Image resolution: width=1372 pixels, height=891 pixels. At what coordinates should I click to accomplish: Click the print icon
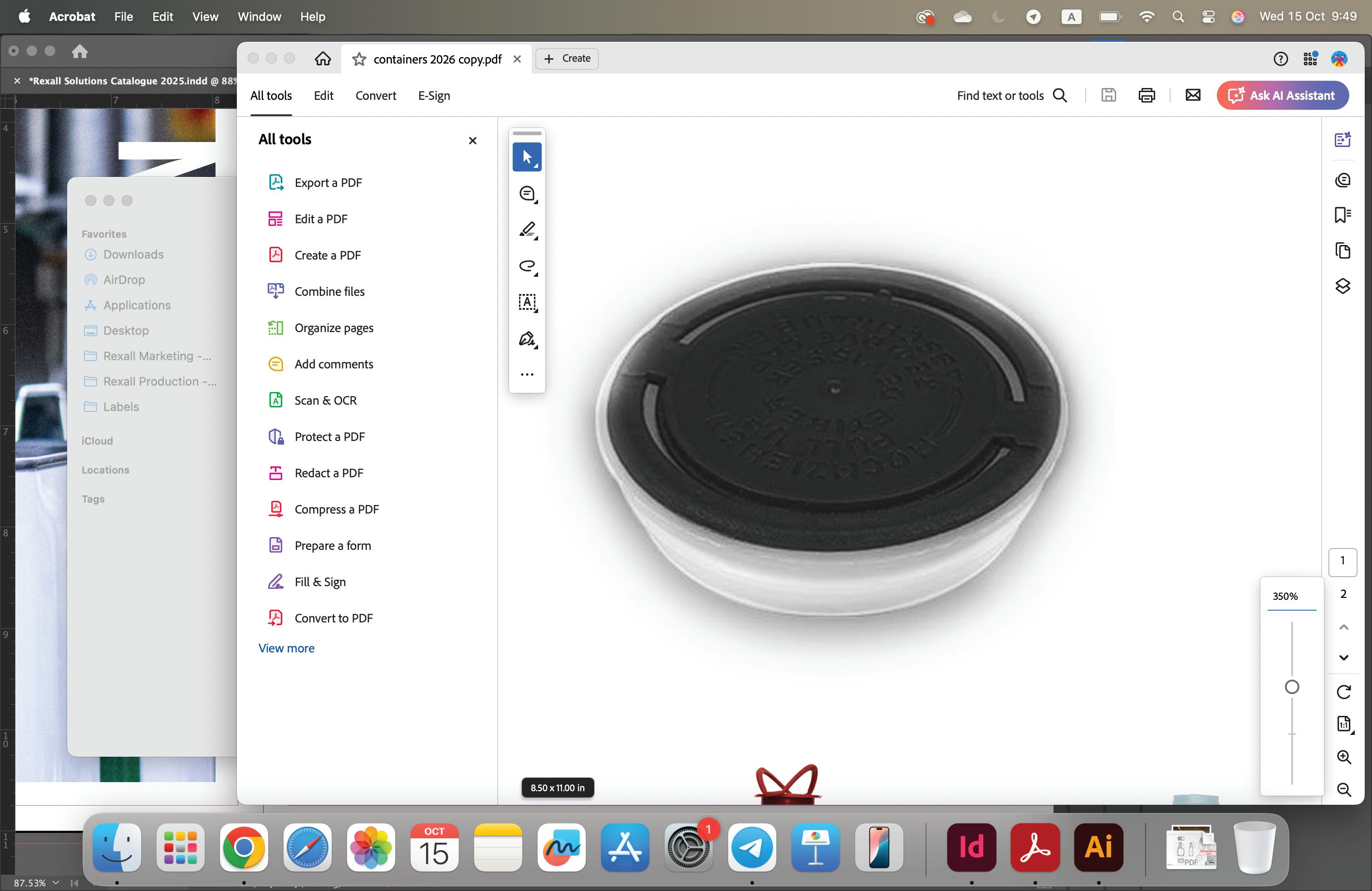(1147, 95)
